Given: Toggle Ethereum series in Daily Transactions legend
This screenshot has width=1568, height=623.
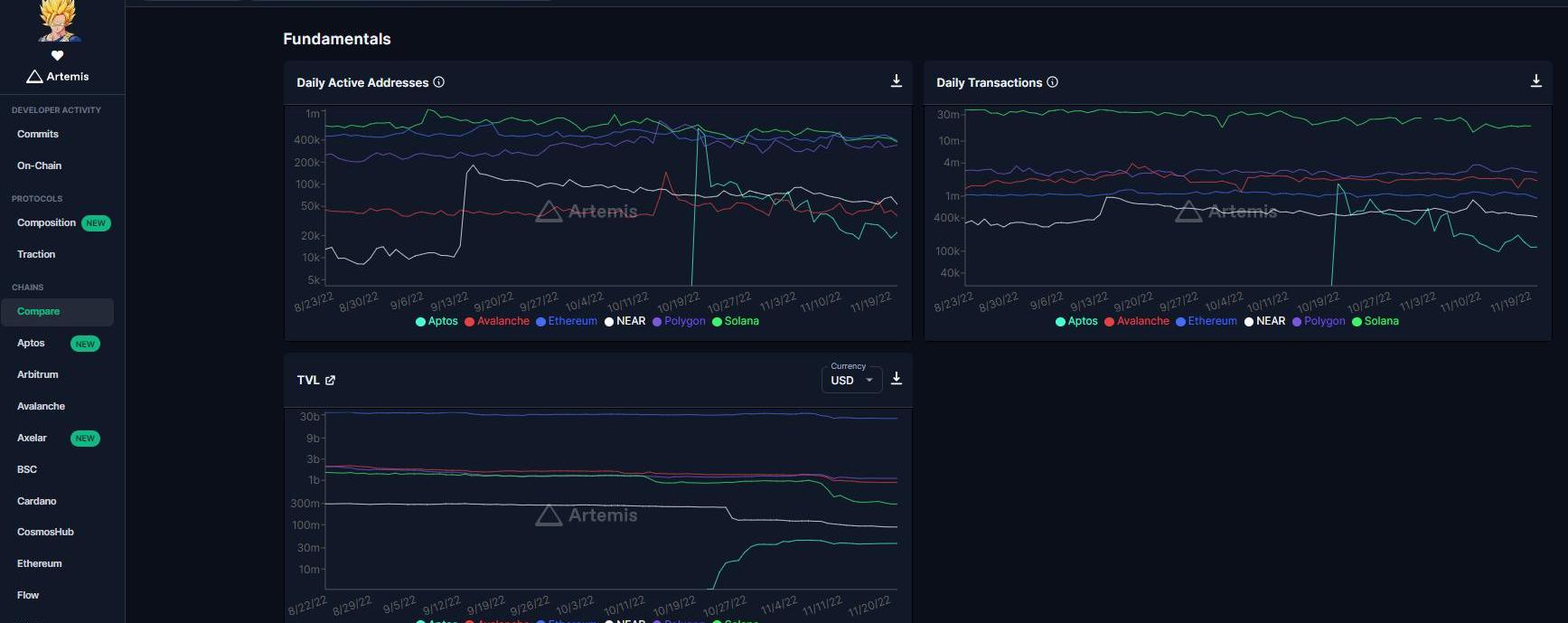Looking at the screenshot, I should [1207, 321].
